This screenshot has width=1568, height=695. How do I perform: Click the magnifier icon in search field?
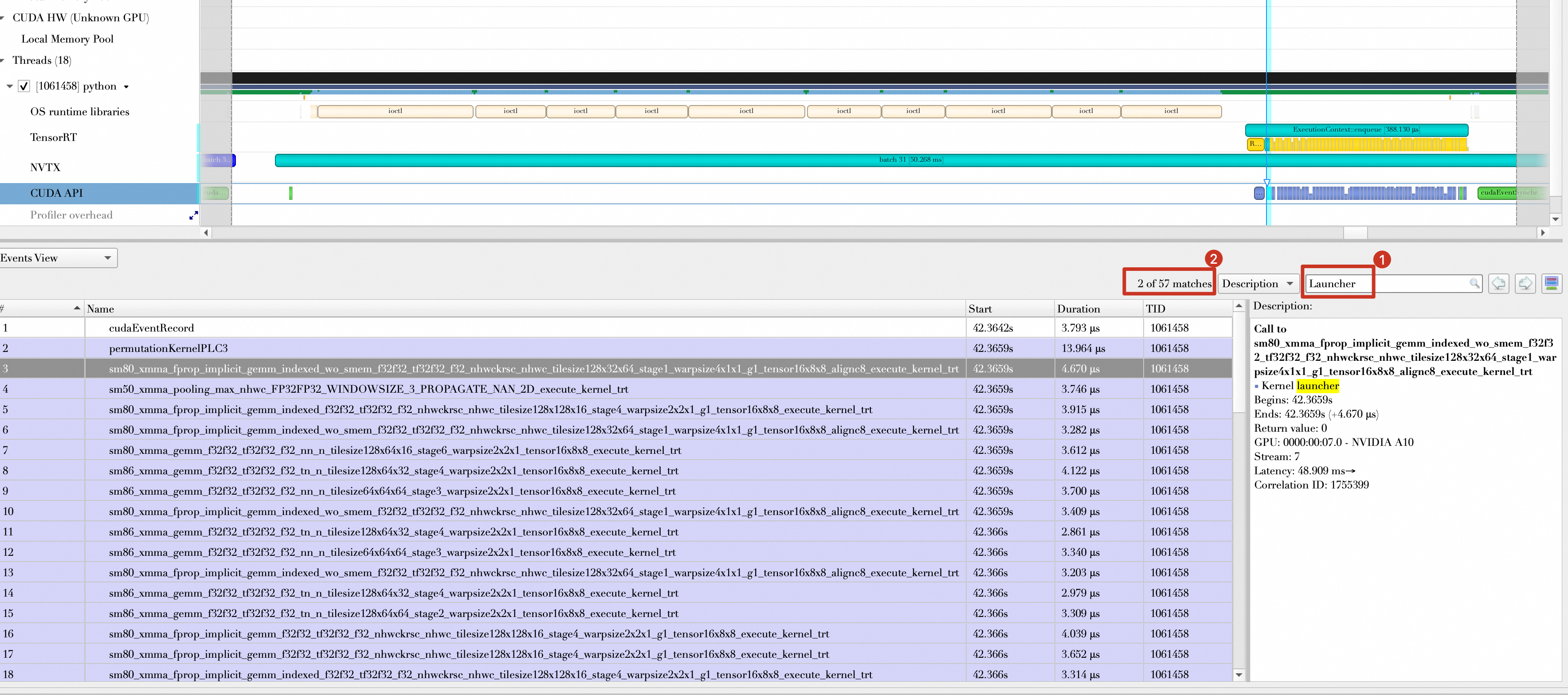(x=1474, y=284)
